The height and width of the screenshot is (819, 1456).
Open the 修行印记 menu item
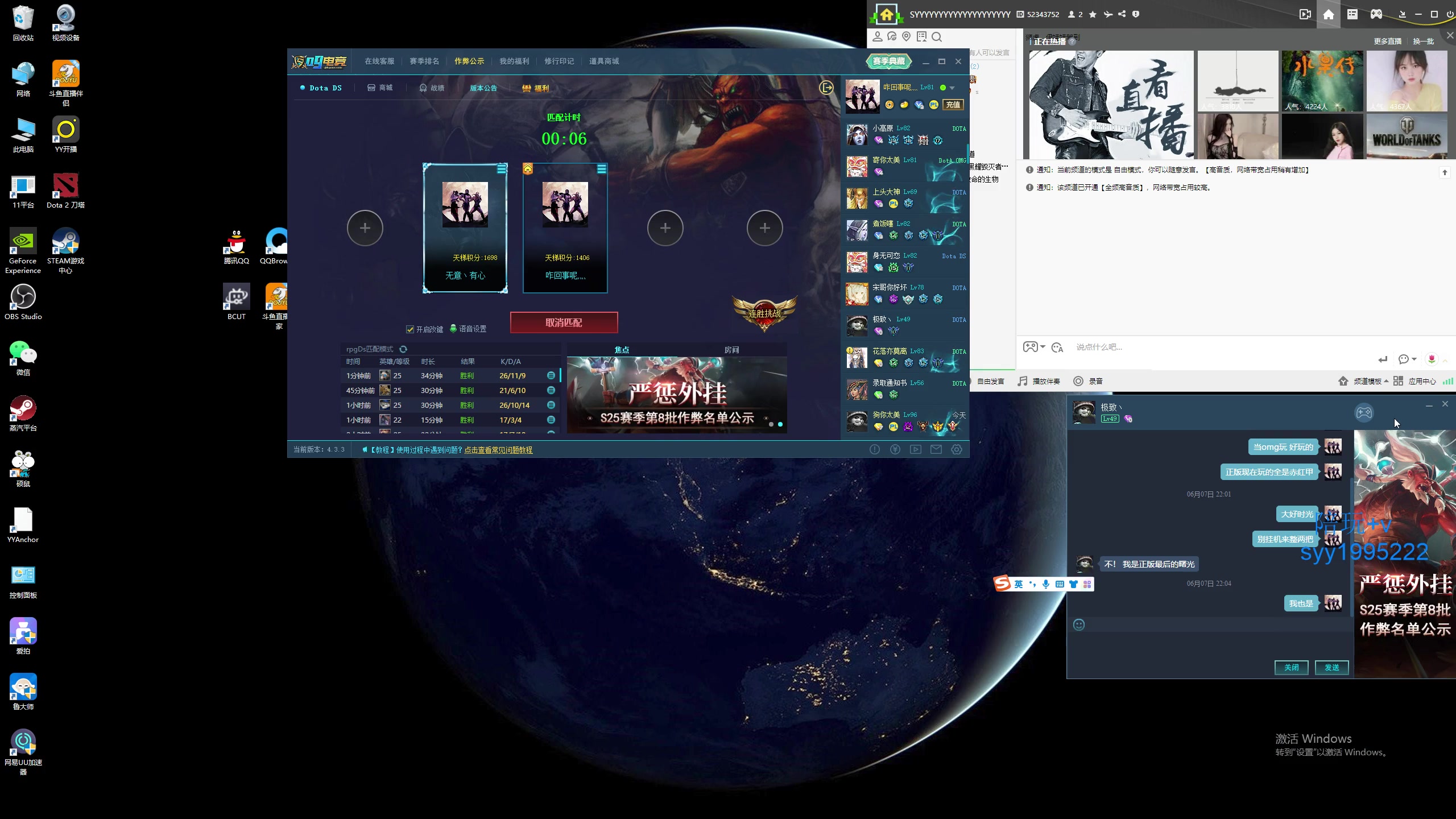[x=559, y=61]
